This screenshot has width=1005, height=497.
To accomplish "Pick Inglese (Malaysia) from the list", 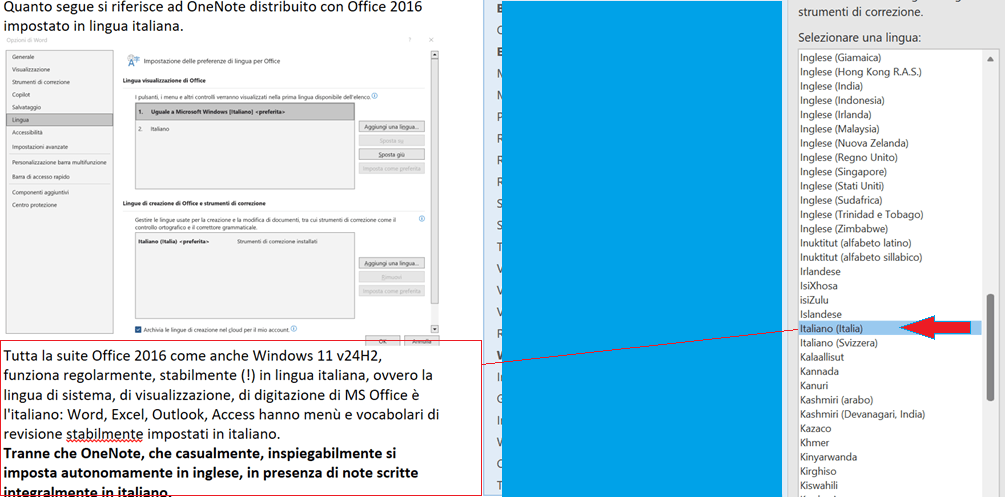I will 840,129.
